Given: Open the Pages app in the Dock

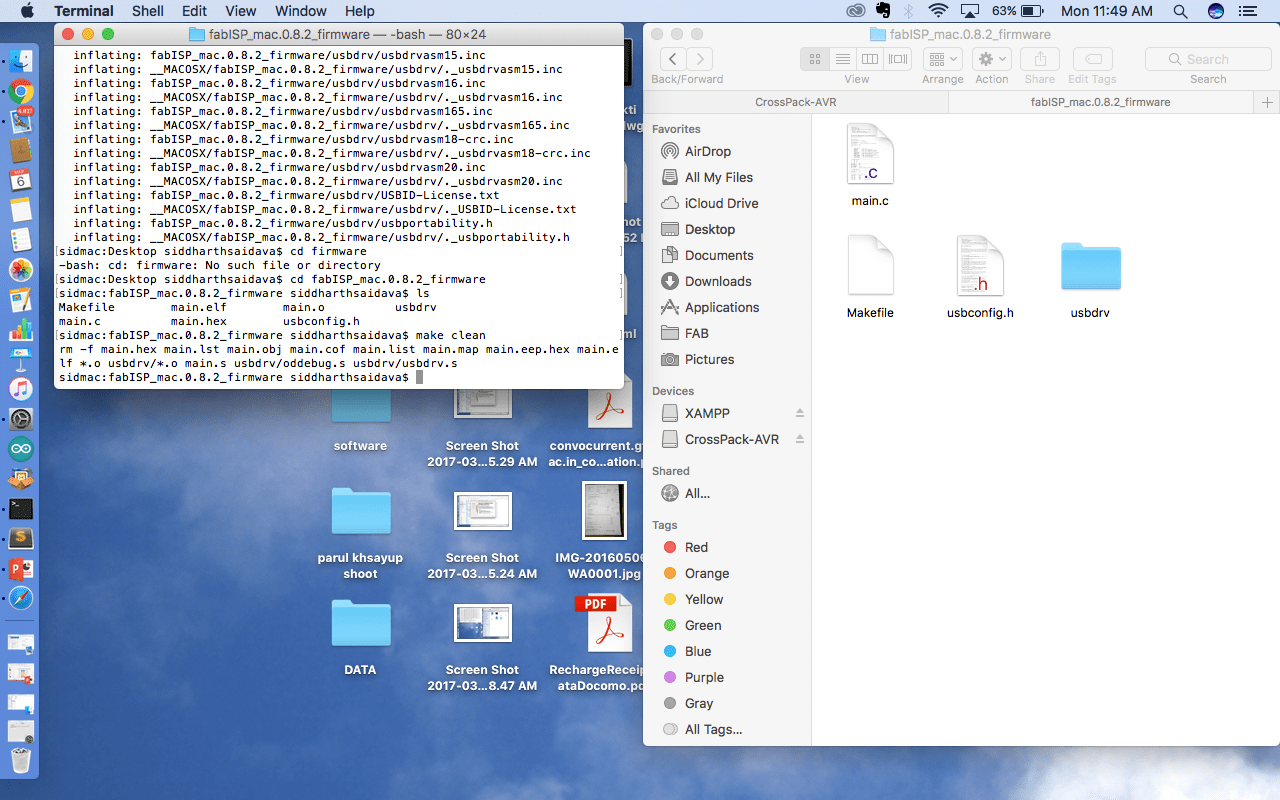Looking at the screenshot, I should pos(21,299).
